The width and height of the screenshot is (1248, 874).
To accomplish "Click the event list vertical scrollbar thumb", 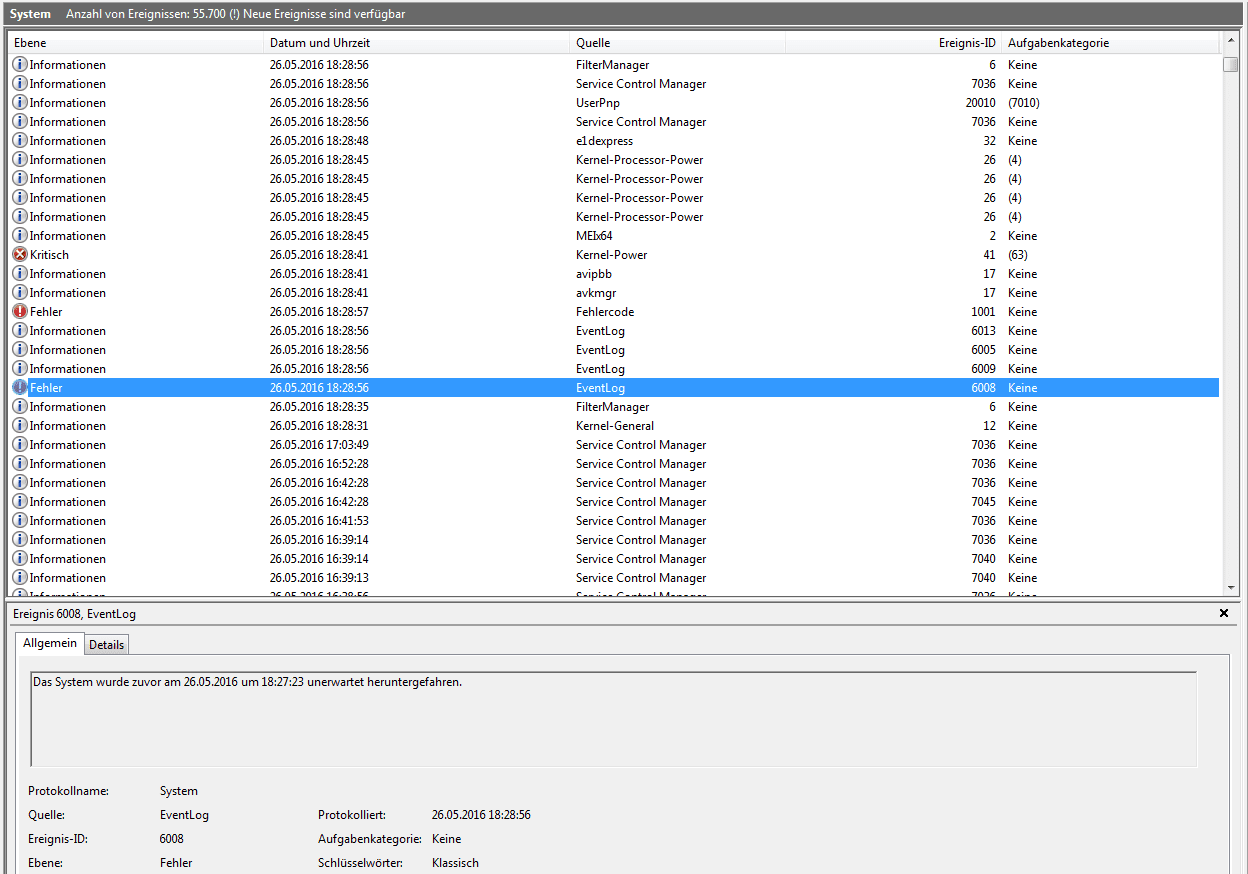I will tap(1231, 64).
